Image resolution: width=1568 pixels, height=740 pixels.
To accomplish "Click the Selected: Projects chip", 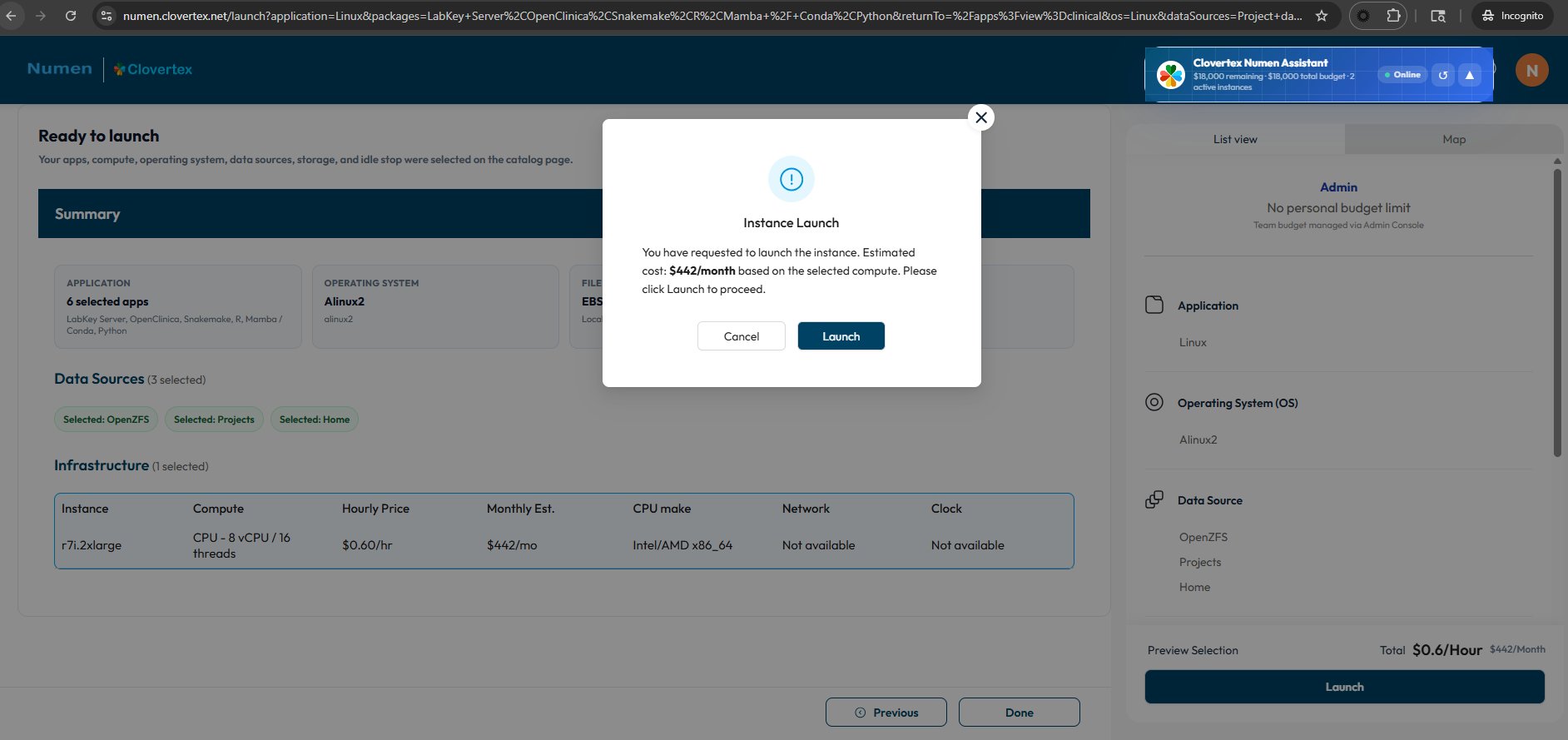I will coord(214,420).
